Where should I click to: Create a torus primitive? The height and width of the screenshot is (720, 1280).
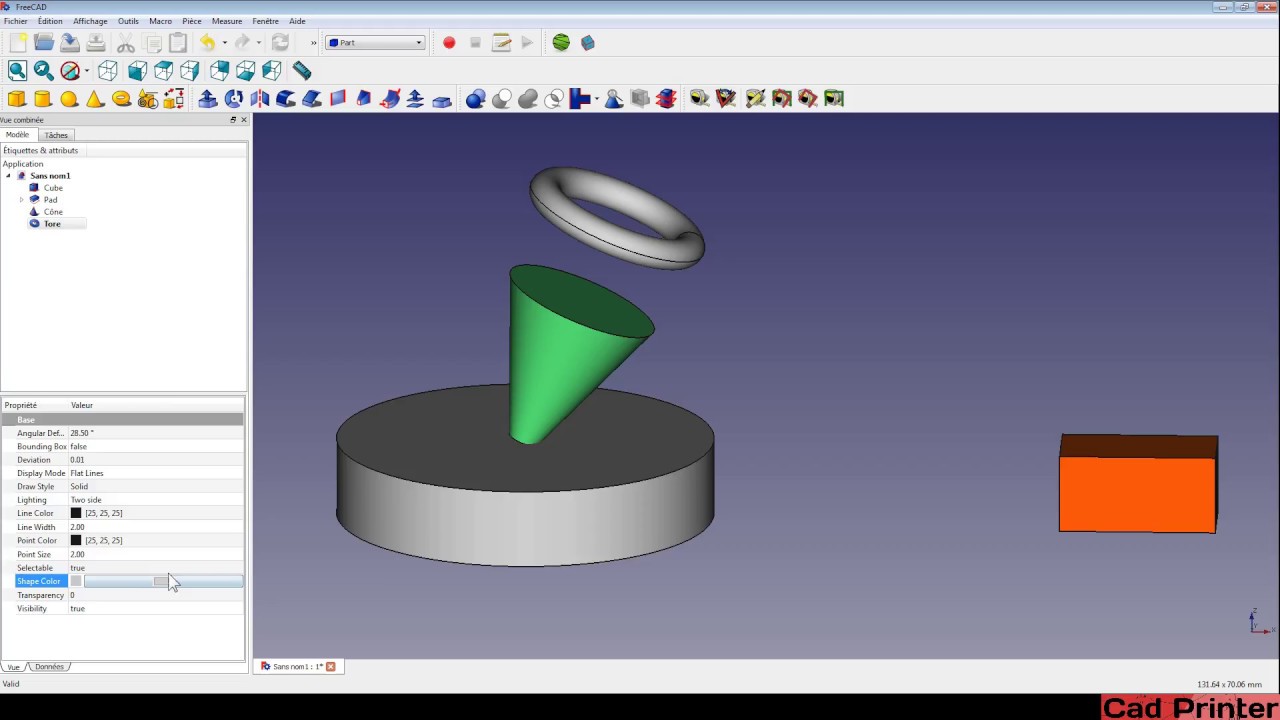(x=121, y=98)
